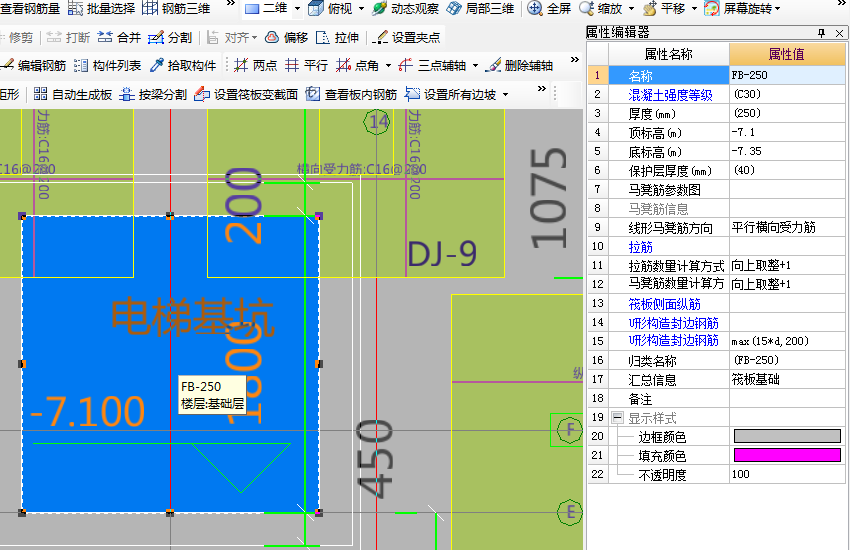This screenshot has height=550, width=850.
Task: Open dropdown arrow next to 俯视
Action: coord(362,9)
